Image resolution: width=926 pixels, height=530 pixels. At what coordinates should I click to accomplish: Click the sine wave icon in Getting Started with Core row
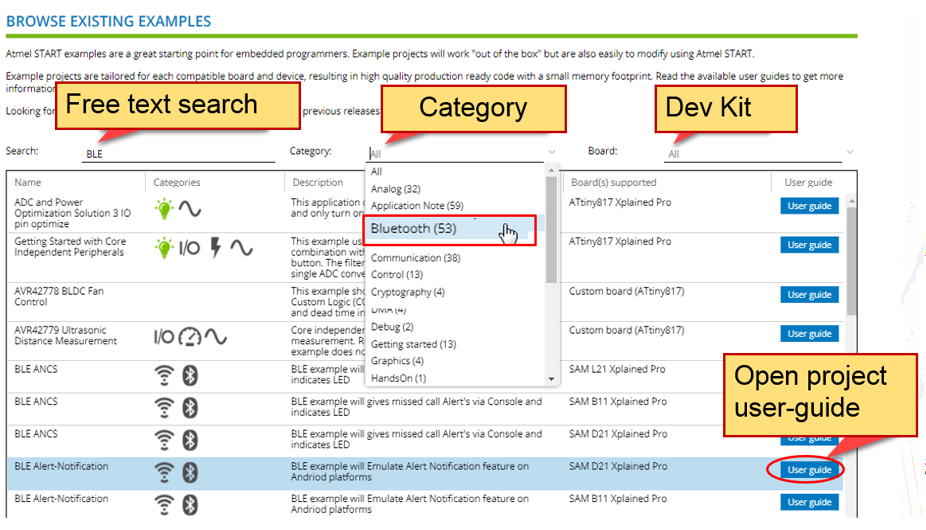(x=242, y=248)
